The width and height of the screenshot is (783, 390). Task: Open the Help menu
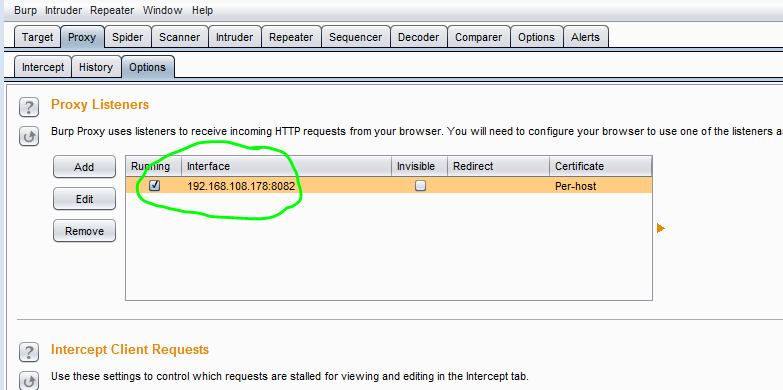pyautogui.click(x=202, y=10)
